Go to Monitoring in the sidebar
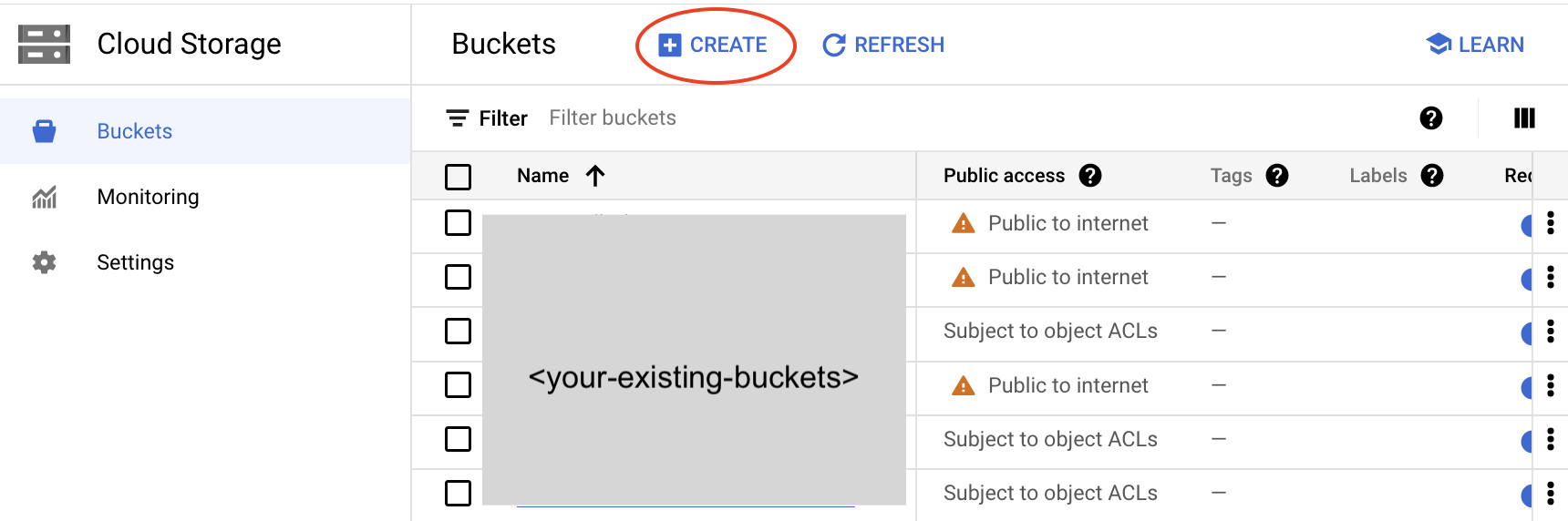Screen dimensions: 1568x521 [x=148, y=197]
